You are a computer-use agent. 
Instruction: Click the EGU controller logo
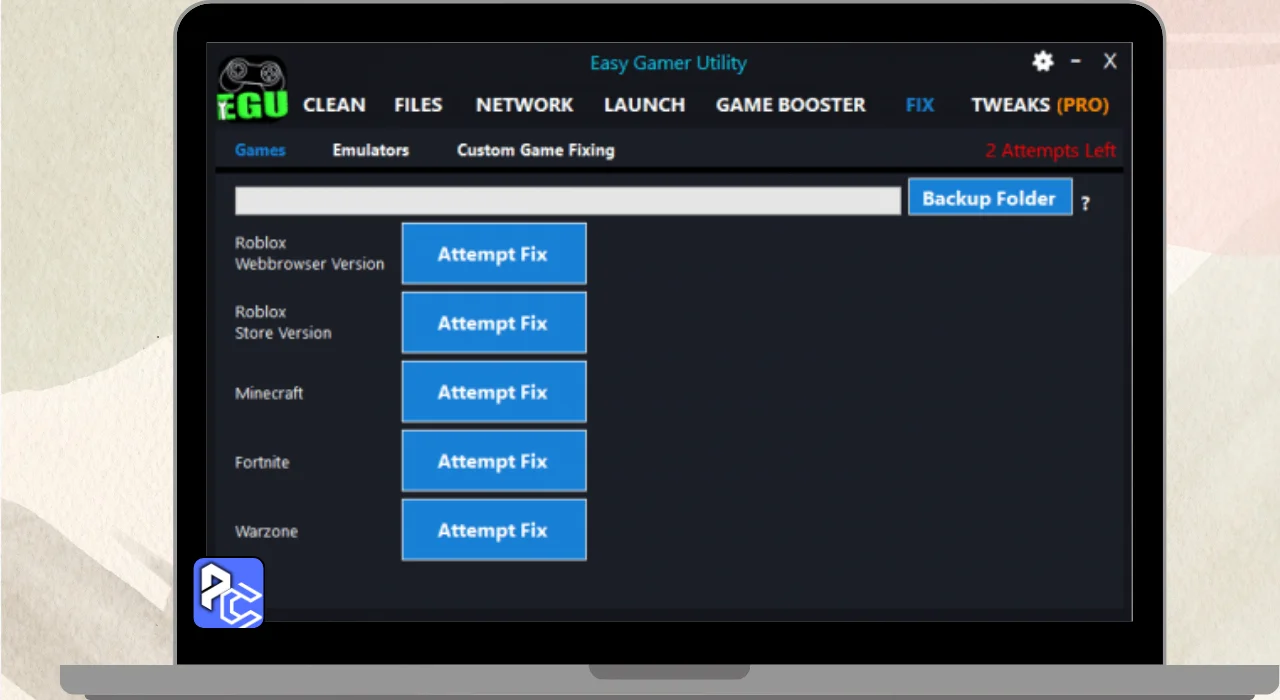click(x=253, y=88)
